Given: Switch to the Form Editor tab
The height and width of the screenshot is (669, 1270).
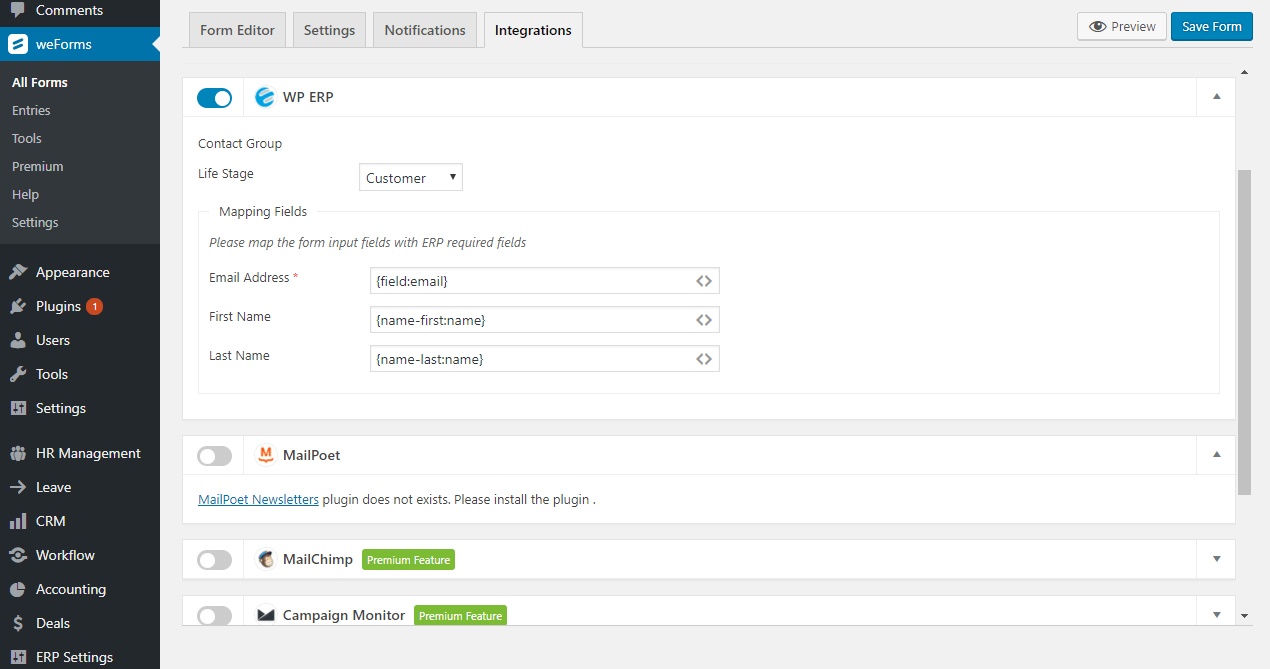Looking at the screenshot, I should 236,29.
